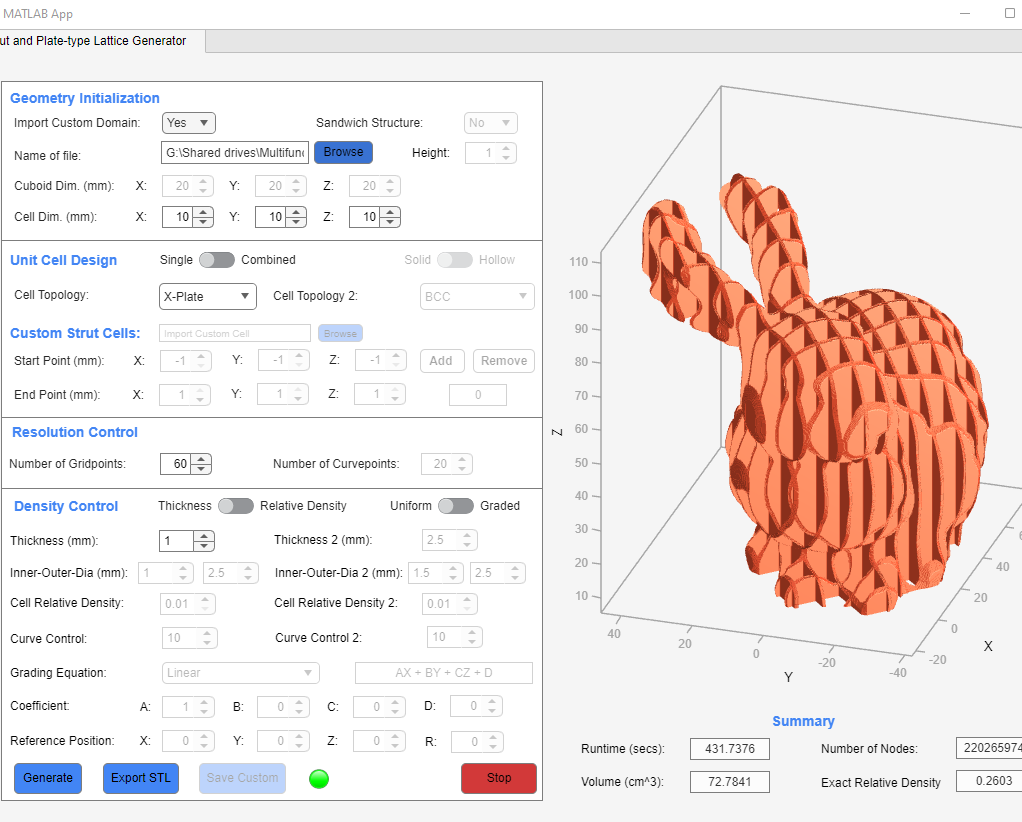Screen dimensions: 1022x822
Task: Click the Cell Relative Density 2 field
Action: pyautogui.click(x=450, y=604)
